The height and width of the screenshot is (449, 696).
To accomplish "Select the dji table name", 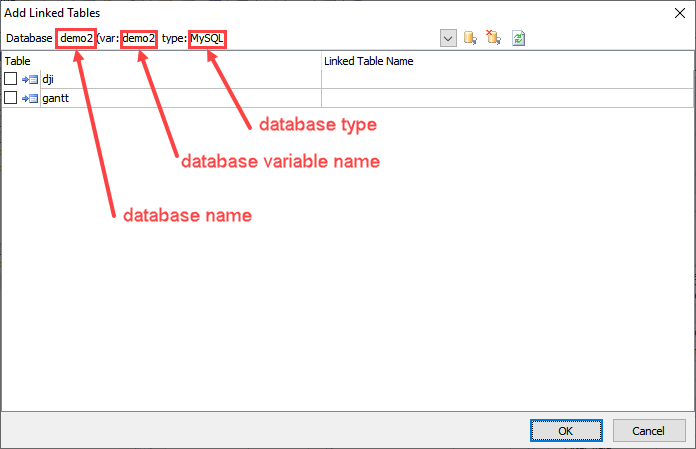I will tap(48, 79).
